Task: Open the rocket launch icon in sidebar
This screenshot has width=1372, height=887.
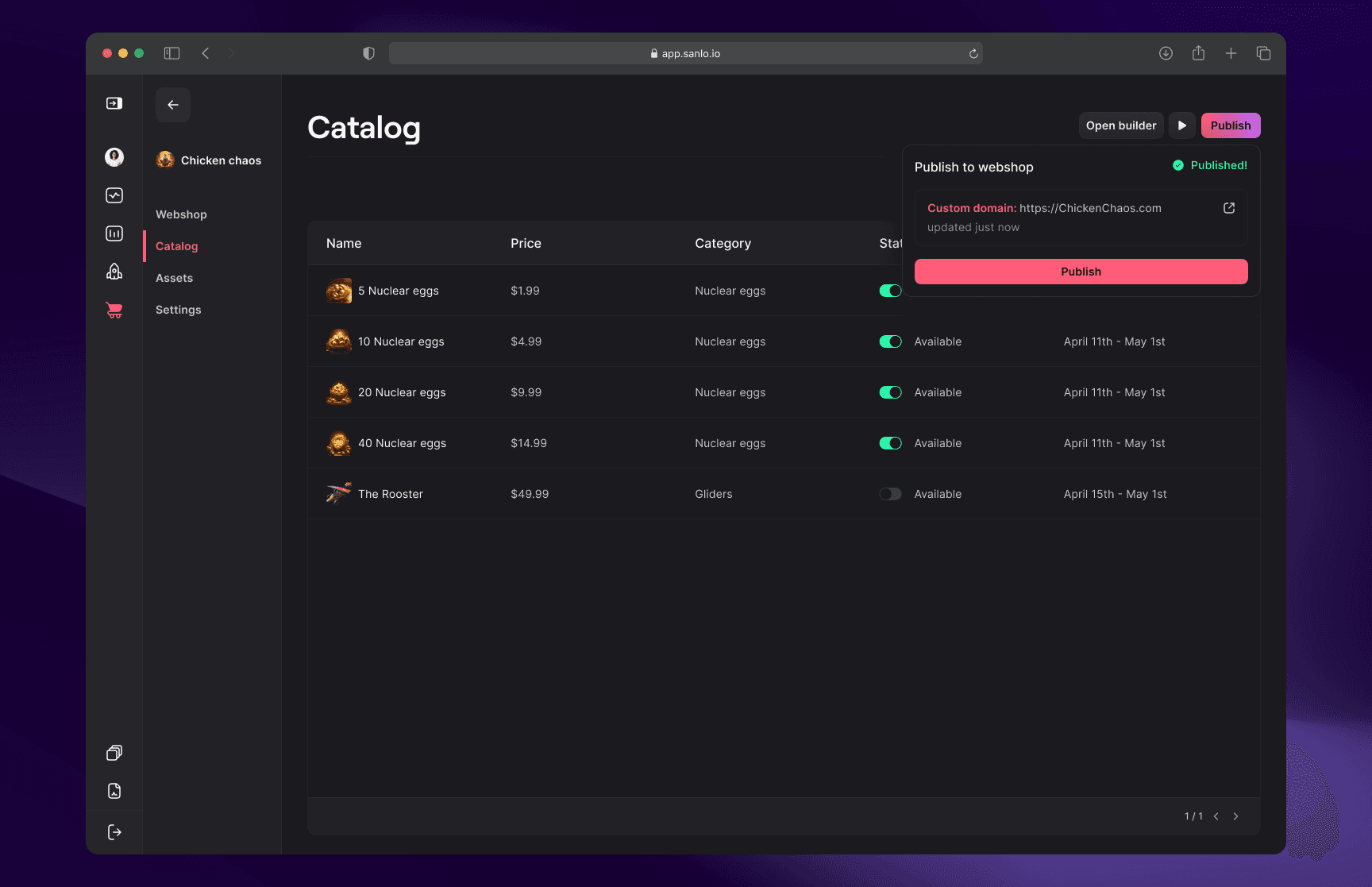Action: (x=114, y=272)
